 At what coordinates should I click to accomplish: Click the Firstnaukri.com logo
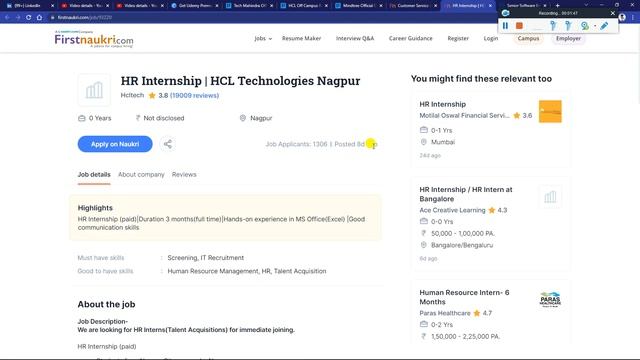[94, 39]
